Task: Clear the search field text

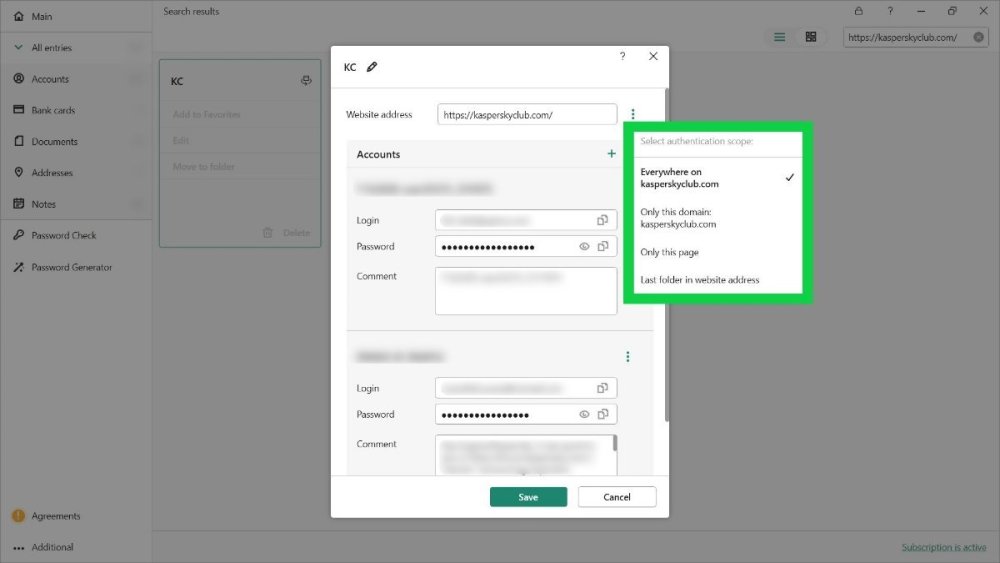Action: (978, 37)
